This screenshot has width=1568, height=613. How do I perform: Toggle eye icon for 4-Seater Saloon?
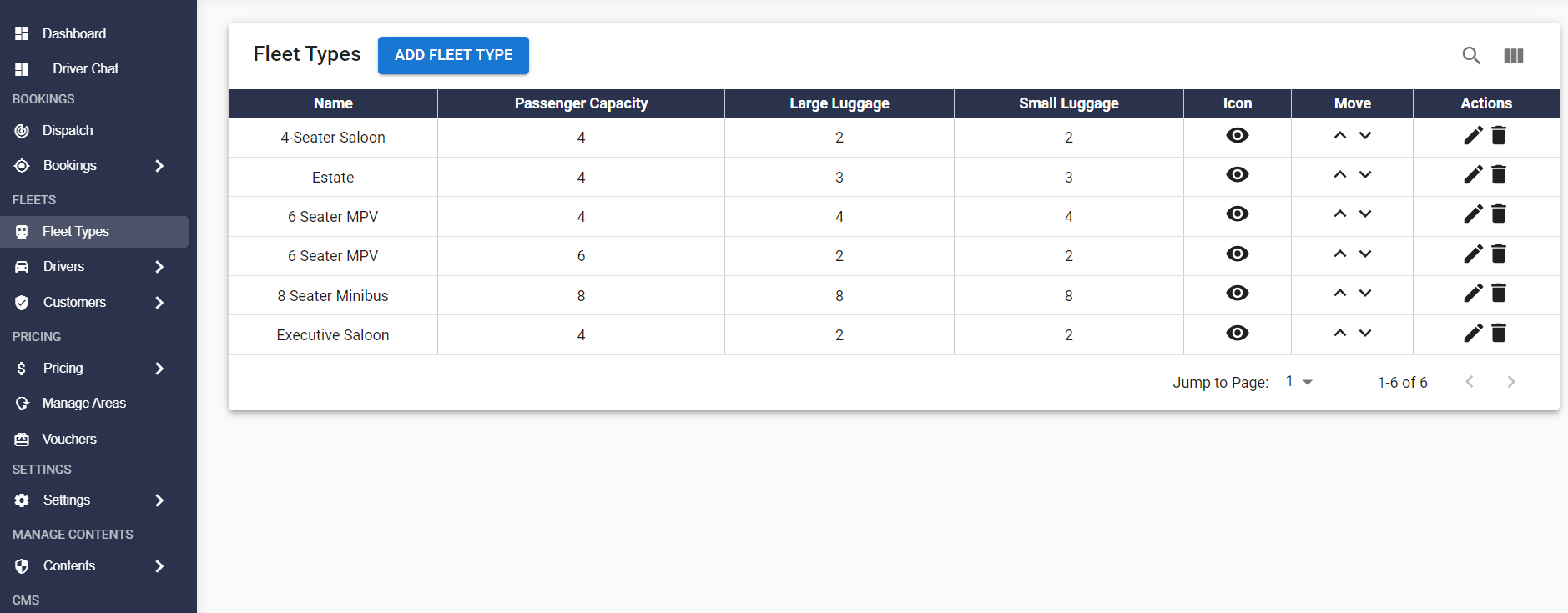click(x=1237, y=136)
